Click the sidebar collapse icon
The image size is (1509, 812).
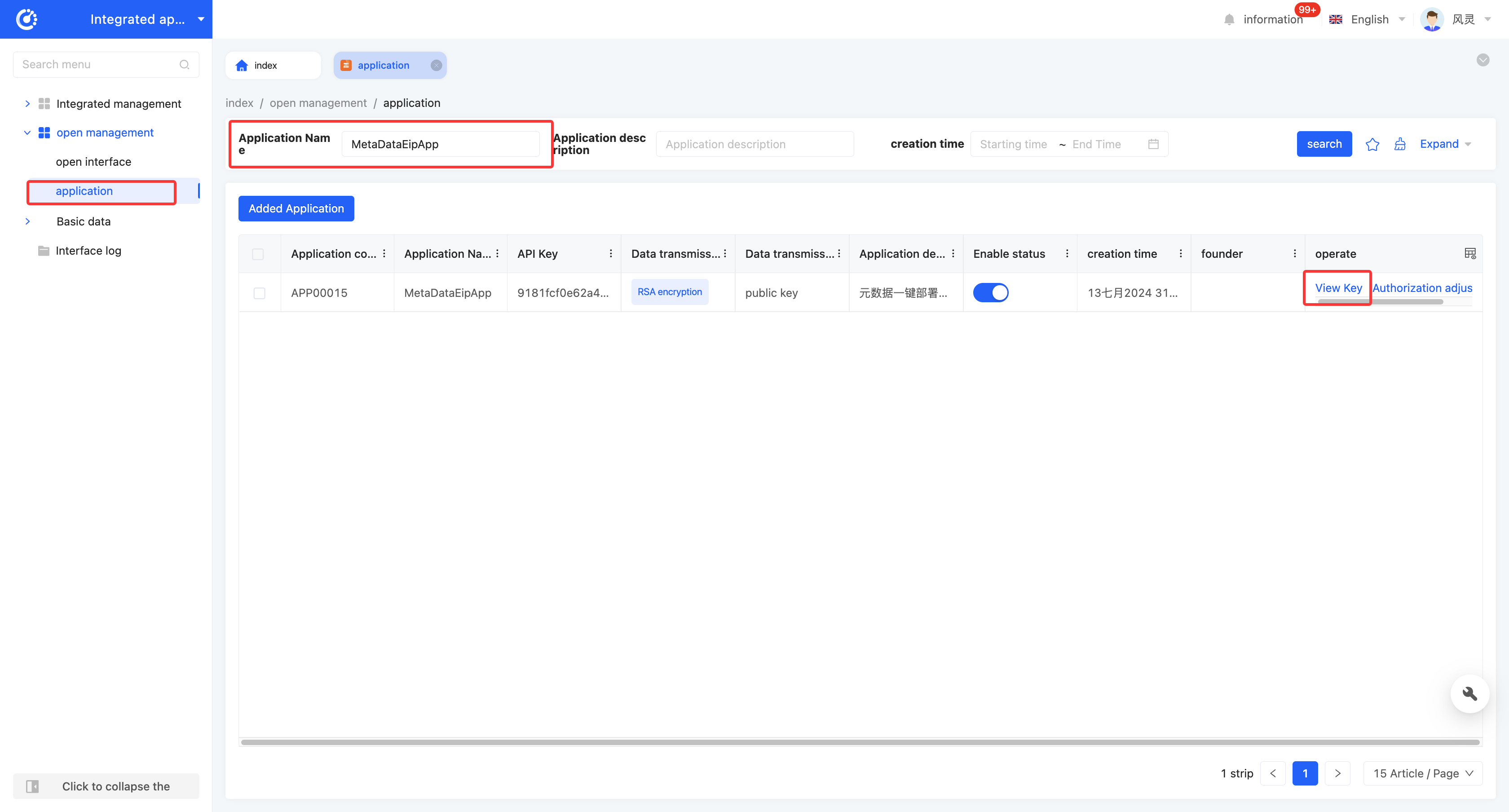[33, 786]
